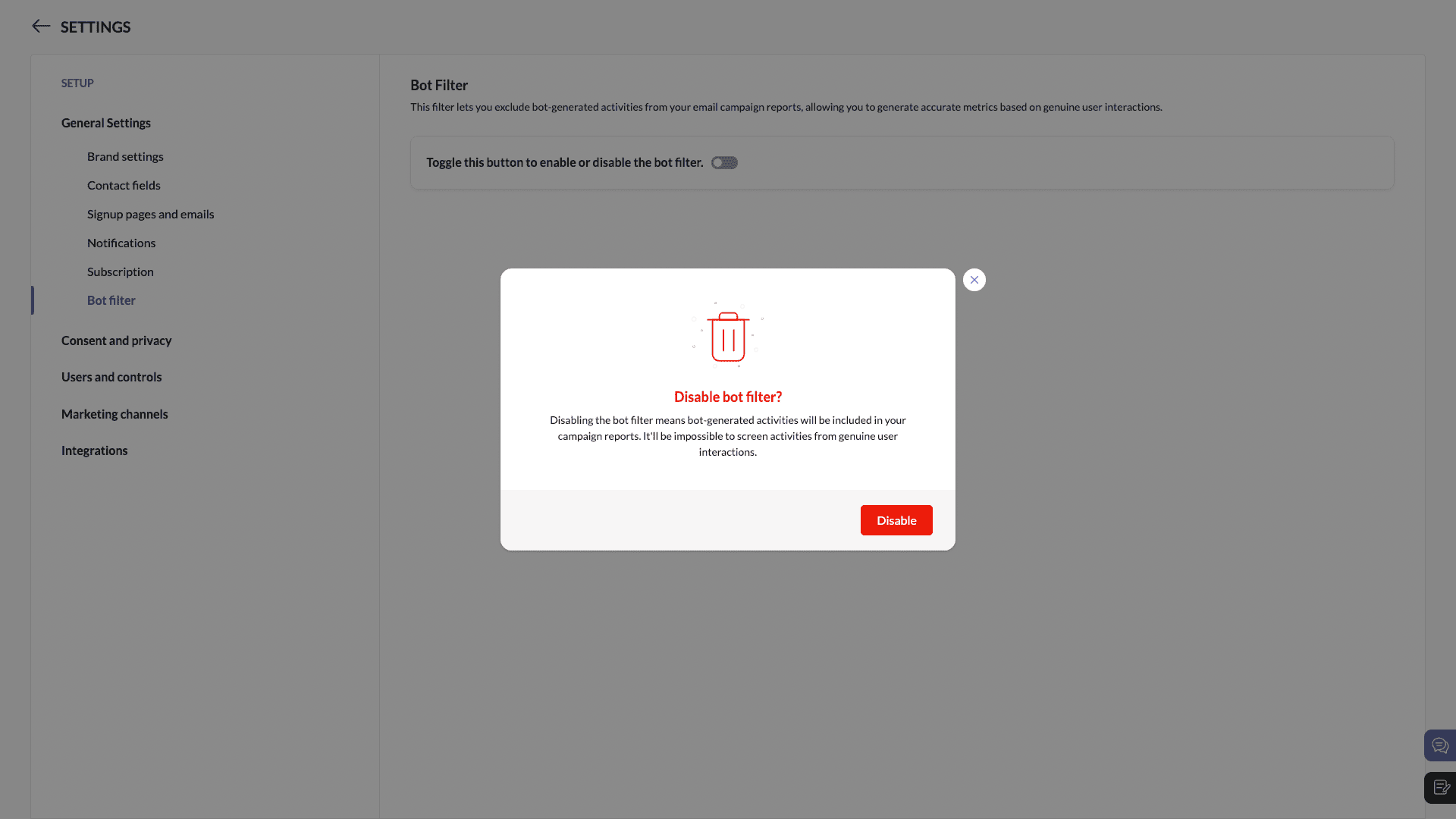Select Bot filter in sidebar
1456x819 pixels.
point(111,300)
